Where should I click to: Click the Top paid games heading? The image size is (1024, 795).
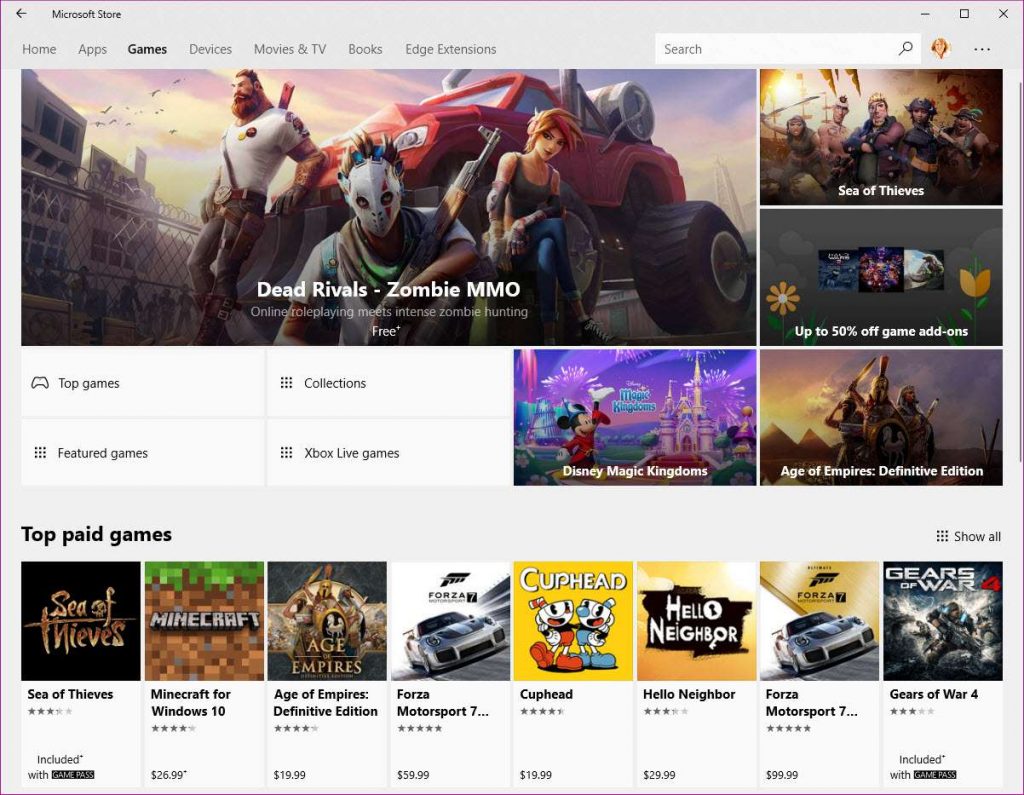[97, 534]
